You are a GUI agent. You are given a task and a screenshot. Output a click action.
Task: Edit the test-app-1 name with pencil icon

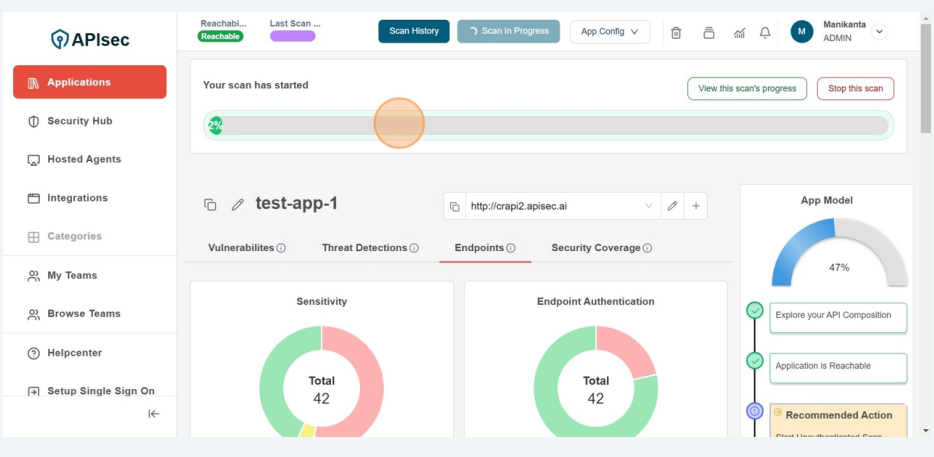[x=237, y=205]
